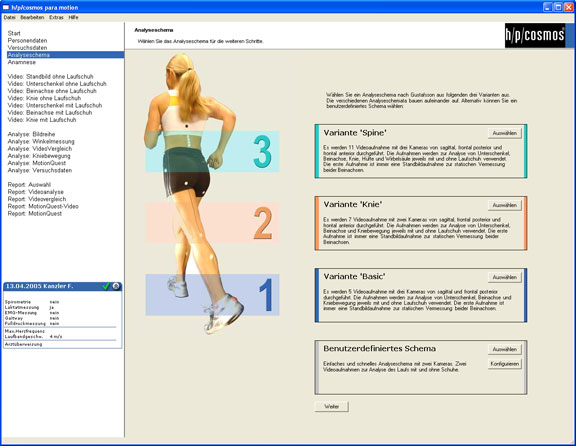Select Auswählen for Variante 'Spine'
The height and width of the screenshot is (446, 576).
click(505, 133)
